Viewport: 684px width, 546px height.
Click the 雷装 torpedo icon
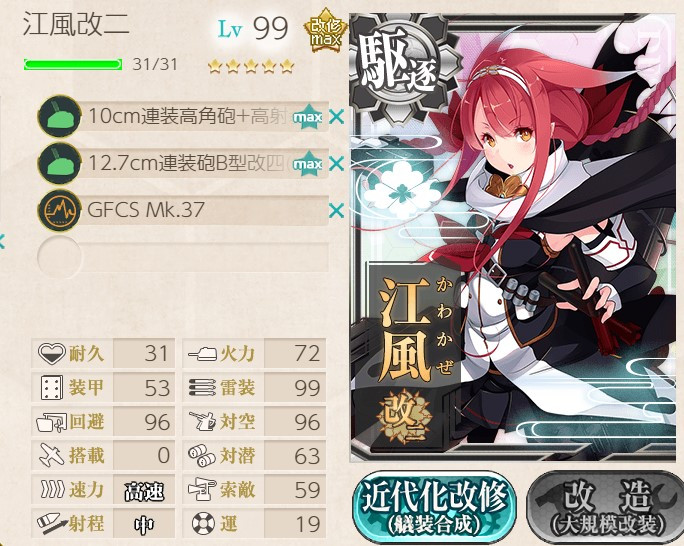tap(202, 387)
